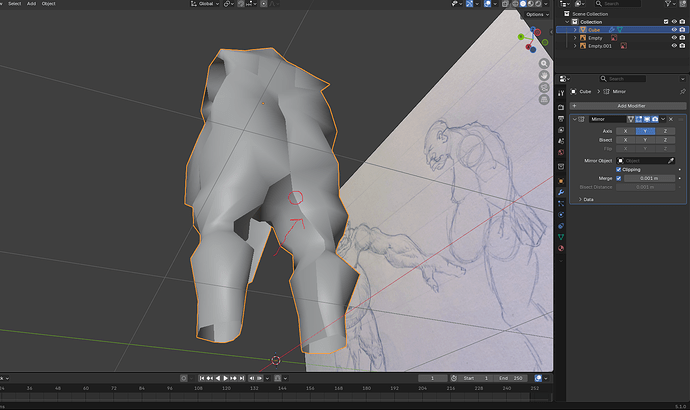Play the animation in reverse

tap(217, 378)
